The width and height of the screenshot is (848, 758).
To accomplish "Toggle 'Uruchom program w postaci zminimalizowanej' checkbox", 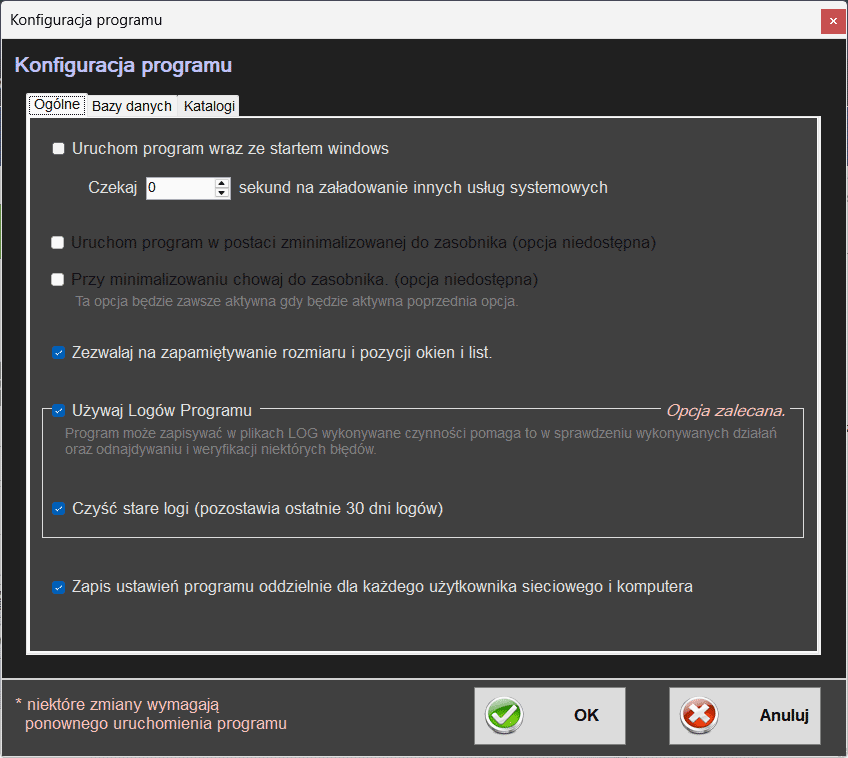I will click(58, 242).
